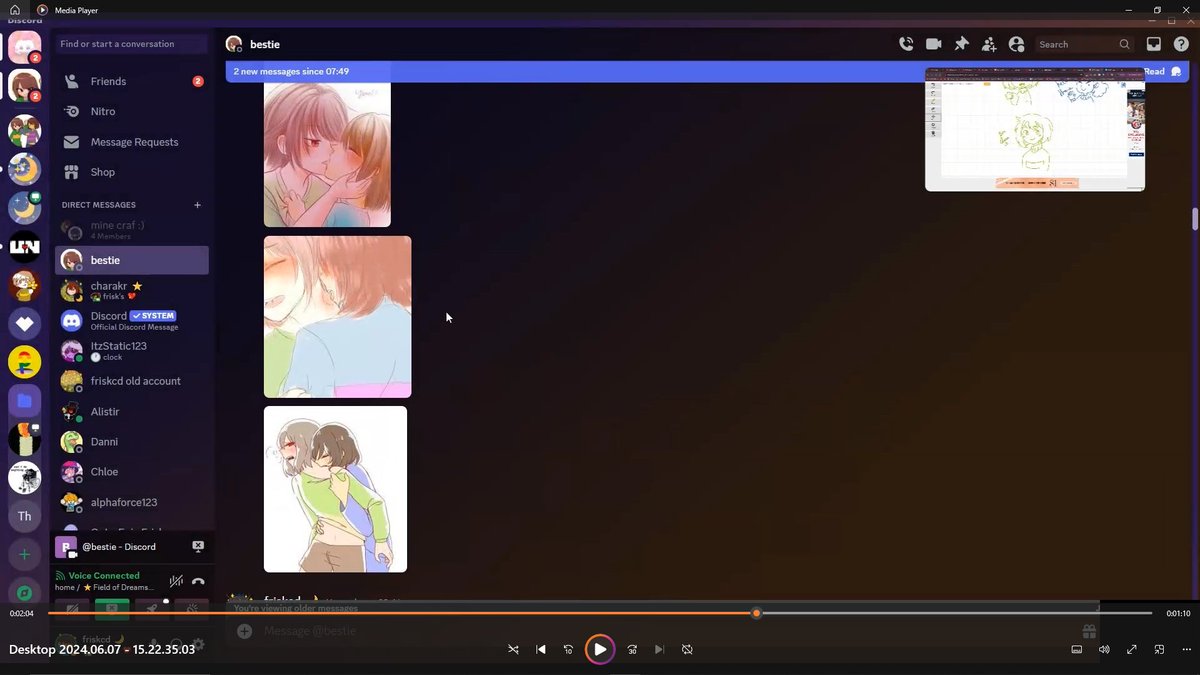
Task: Skip forward 30 seconds
Action: pyautogui.click(x=632, y=649)
